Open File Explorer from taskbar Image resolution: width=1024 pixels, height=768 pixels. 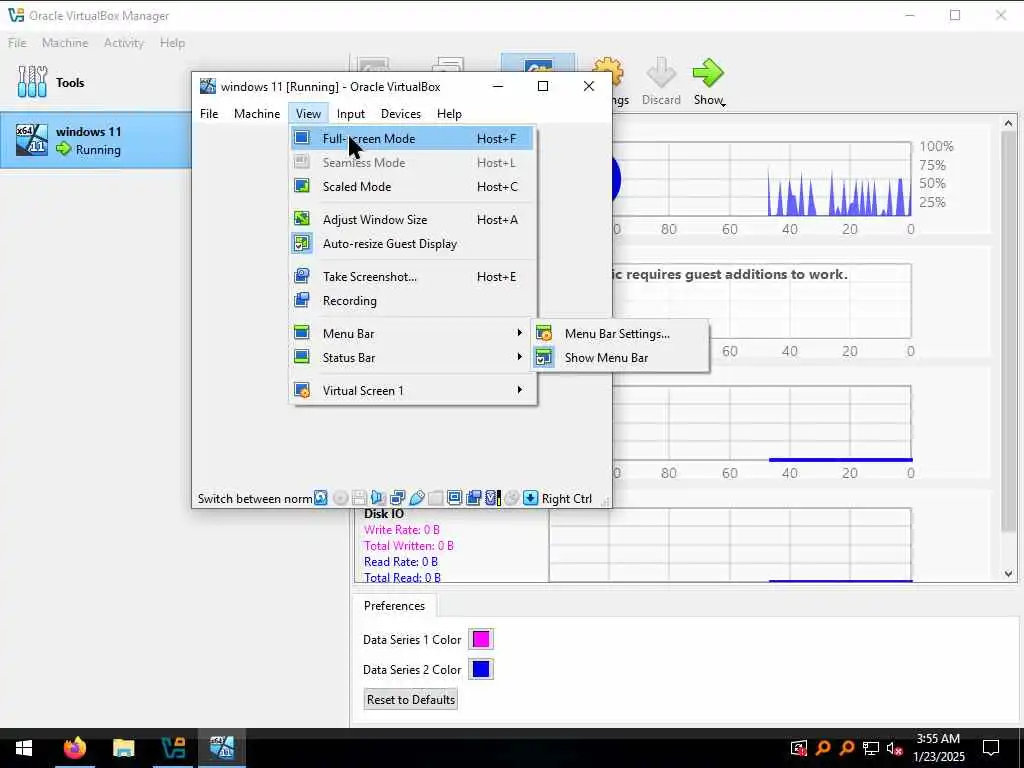[x=123, y=748]
